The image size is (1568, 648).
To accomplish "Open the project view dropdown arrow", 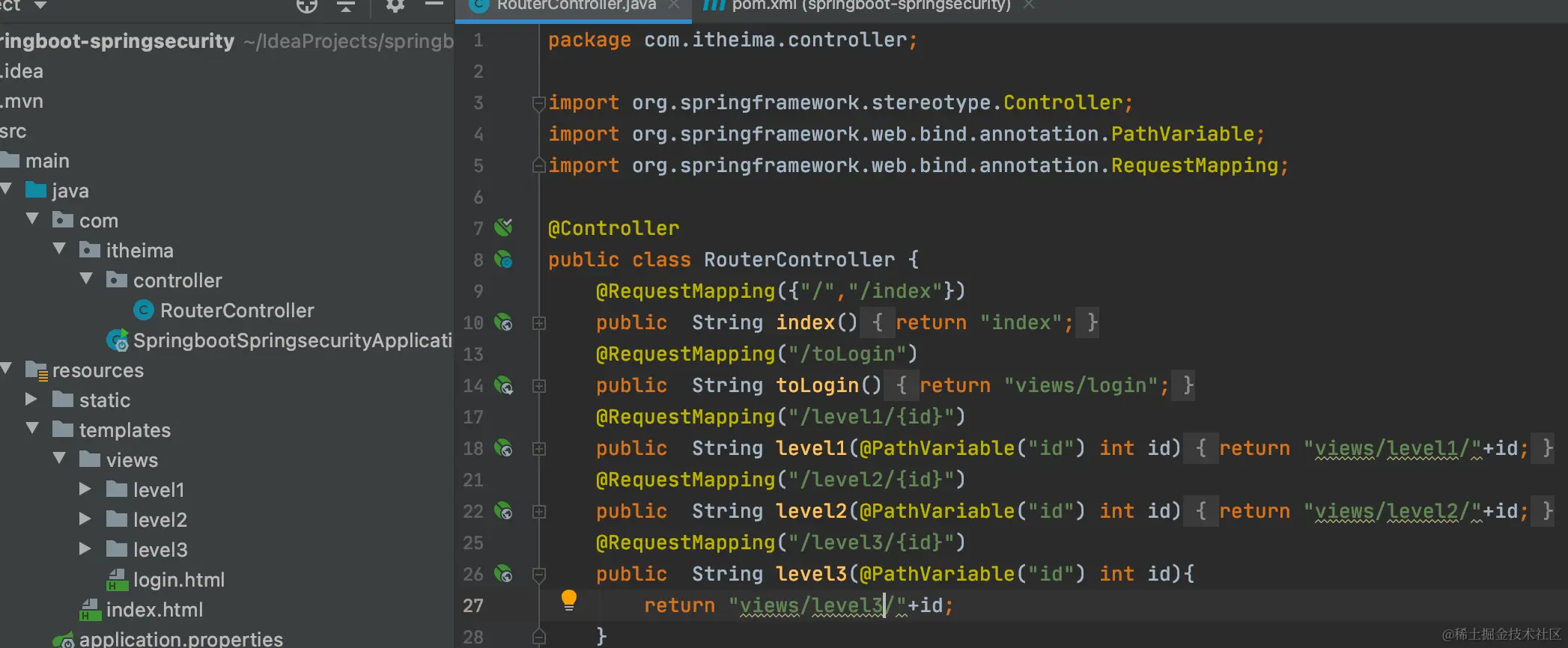I will coord(40,5).
